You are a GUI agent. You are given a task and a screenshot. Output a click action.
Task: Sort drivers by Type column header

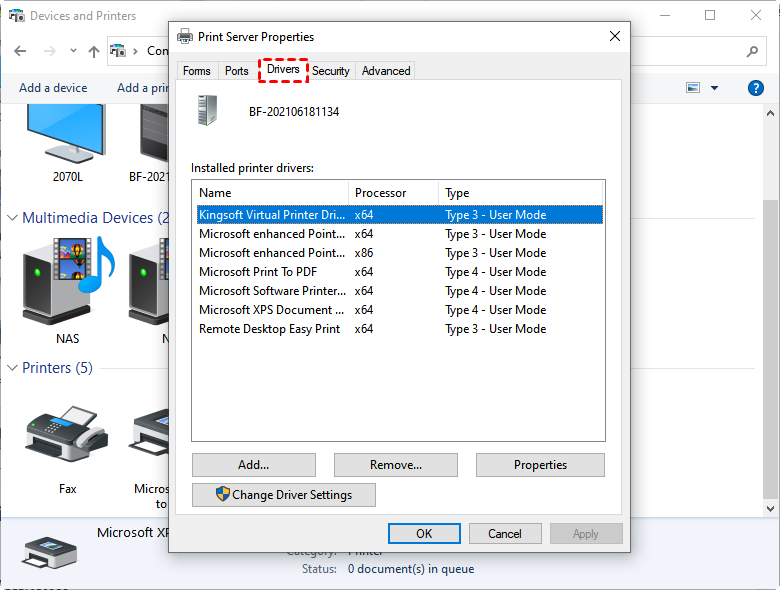point(520,193)
